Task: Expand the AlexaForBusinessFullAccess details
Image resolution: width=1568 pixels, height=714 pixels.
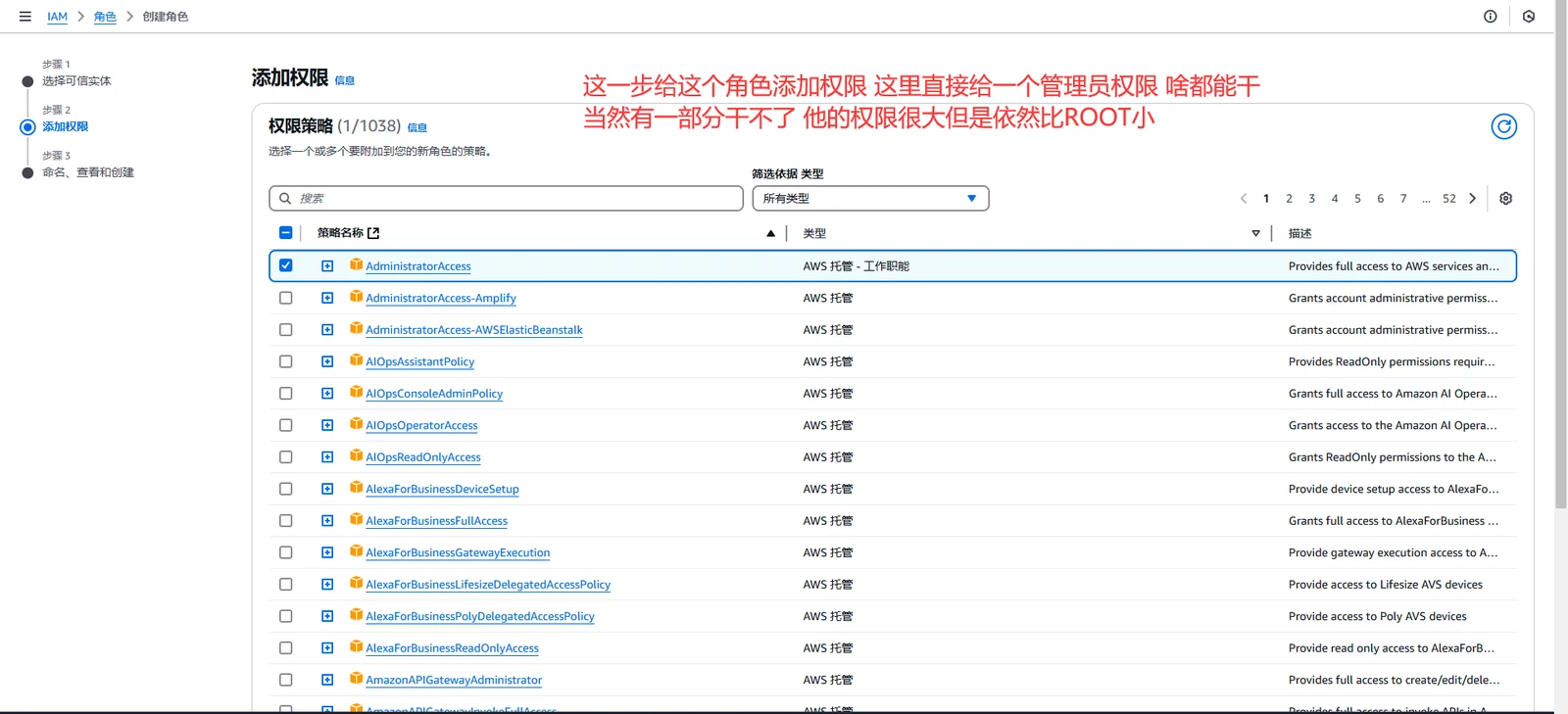Action: (x=327, y=521)
